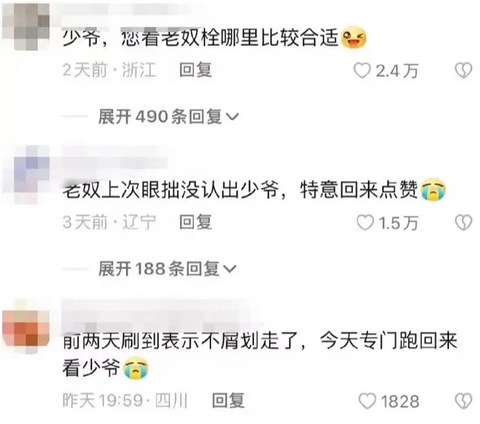Tap the winking emoji in first comment
Image resolution: width=480 pixels, height=424 pixels.
point(353,37)
